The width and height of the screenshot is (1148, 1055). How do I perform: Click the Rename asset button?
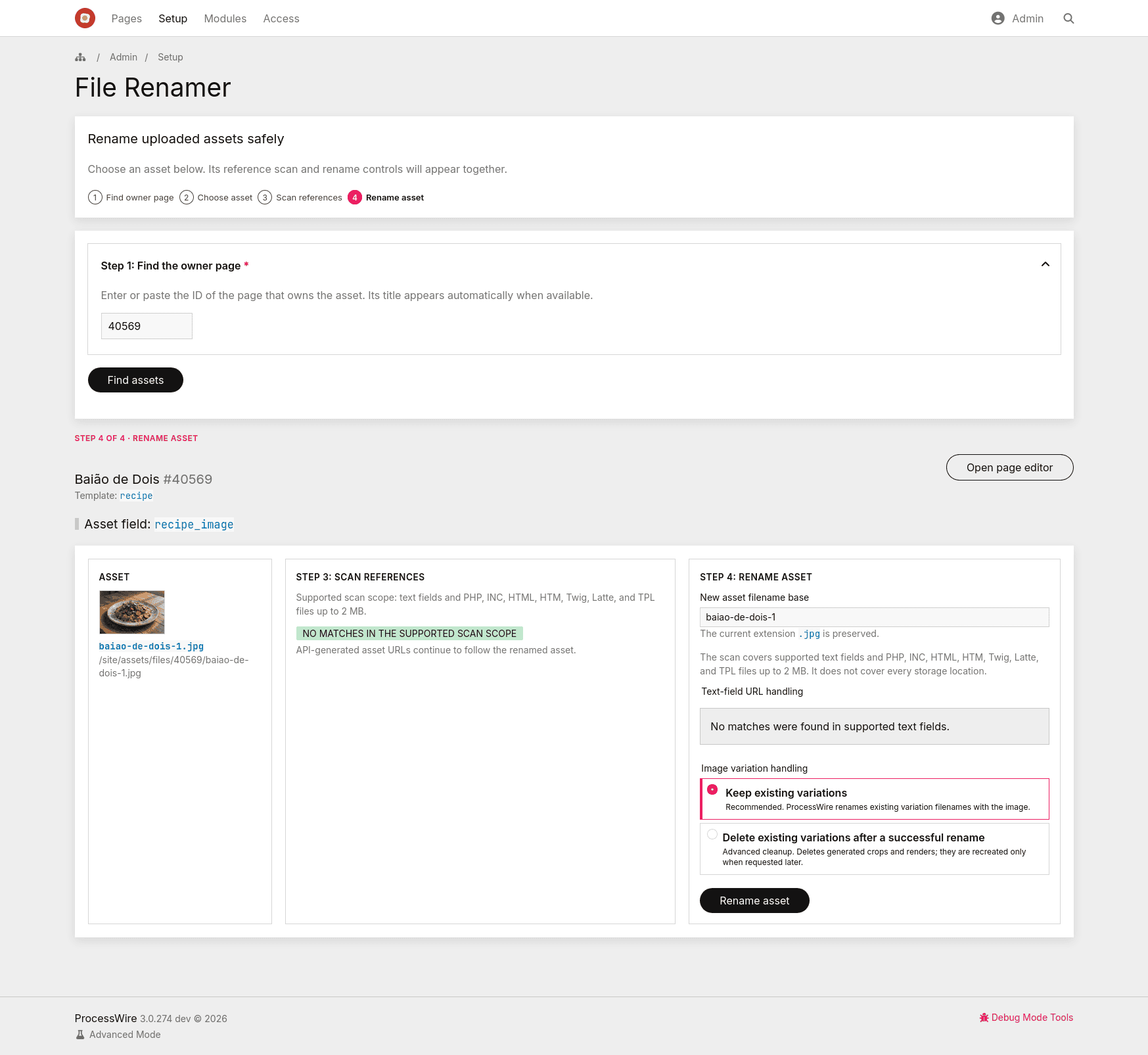coord(754,901)
